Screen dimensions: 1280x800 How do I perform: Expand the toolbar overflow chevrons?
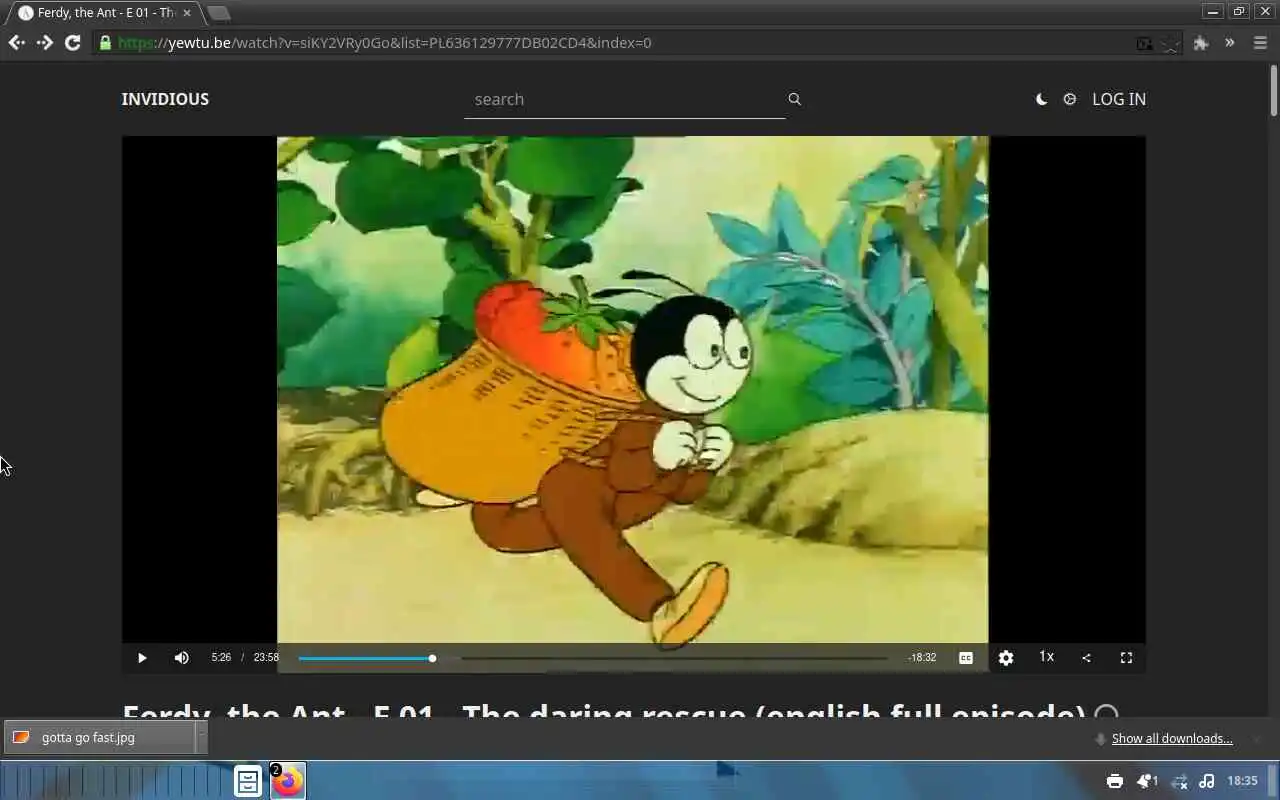pyautogui.click(x=1230, y=42)
